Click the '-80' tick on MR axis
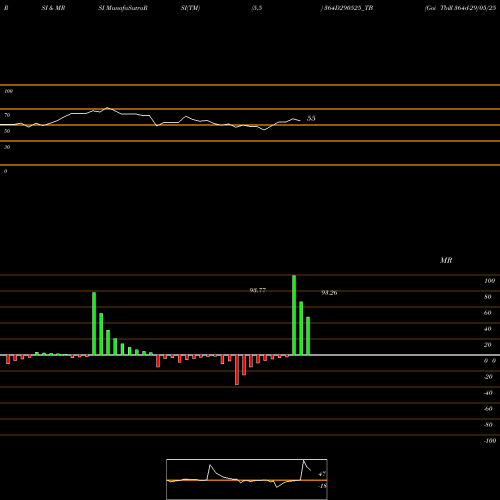 (488, 425)
